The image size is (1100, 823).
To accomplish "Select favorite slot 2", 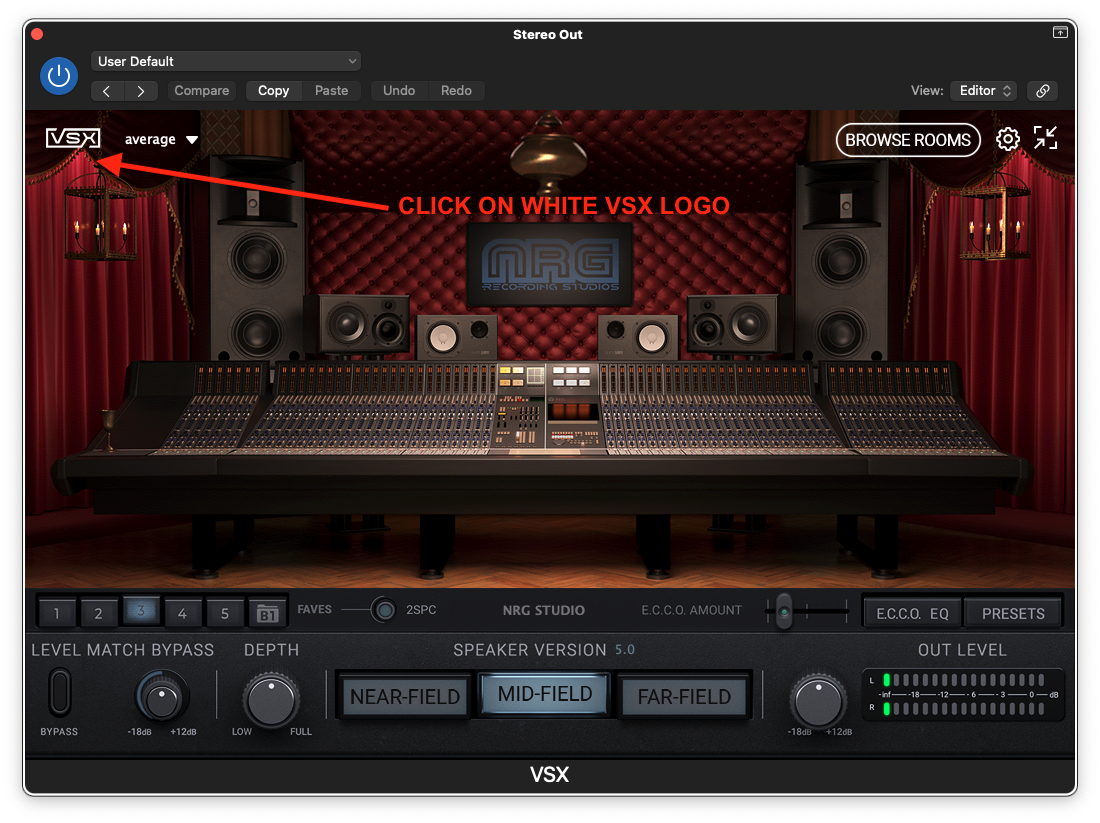I will (x=98, y=613).
